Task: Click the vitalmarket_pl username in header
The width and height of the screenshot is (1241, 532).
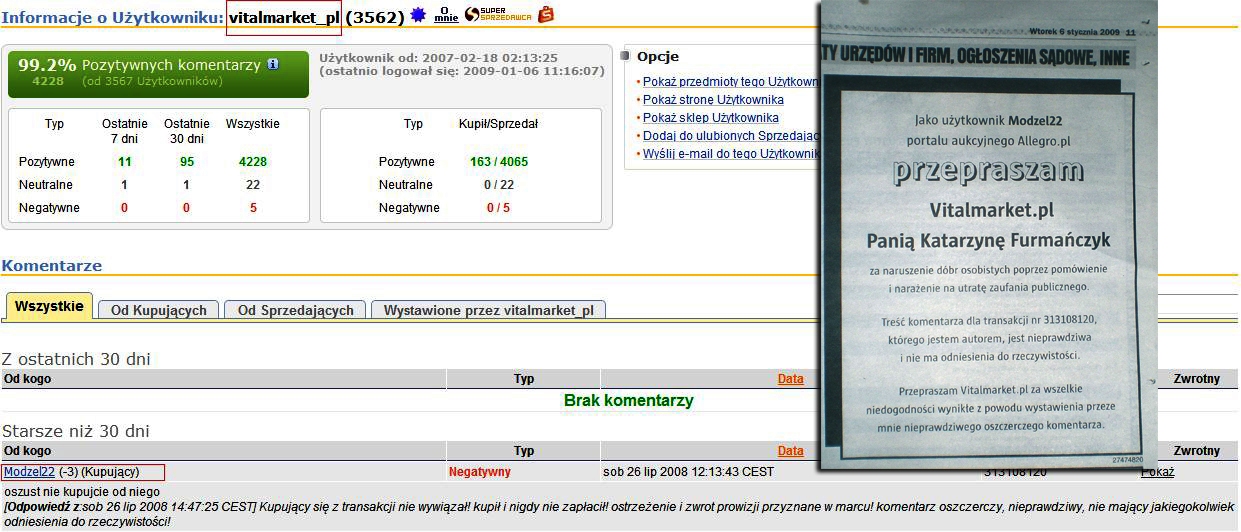Action: [284, 18]
